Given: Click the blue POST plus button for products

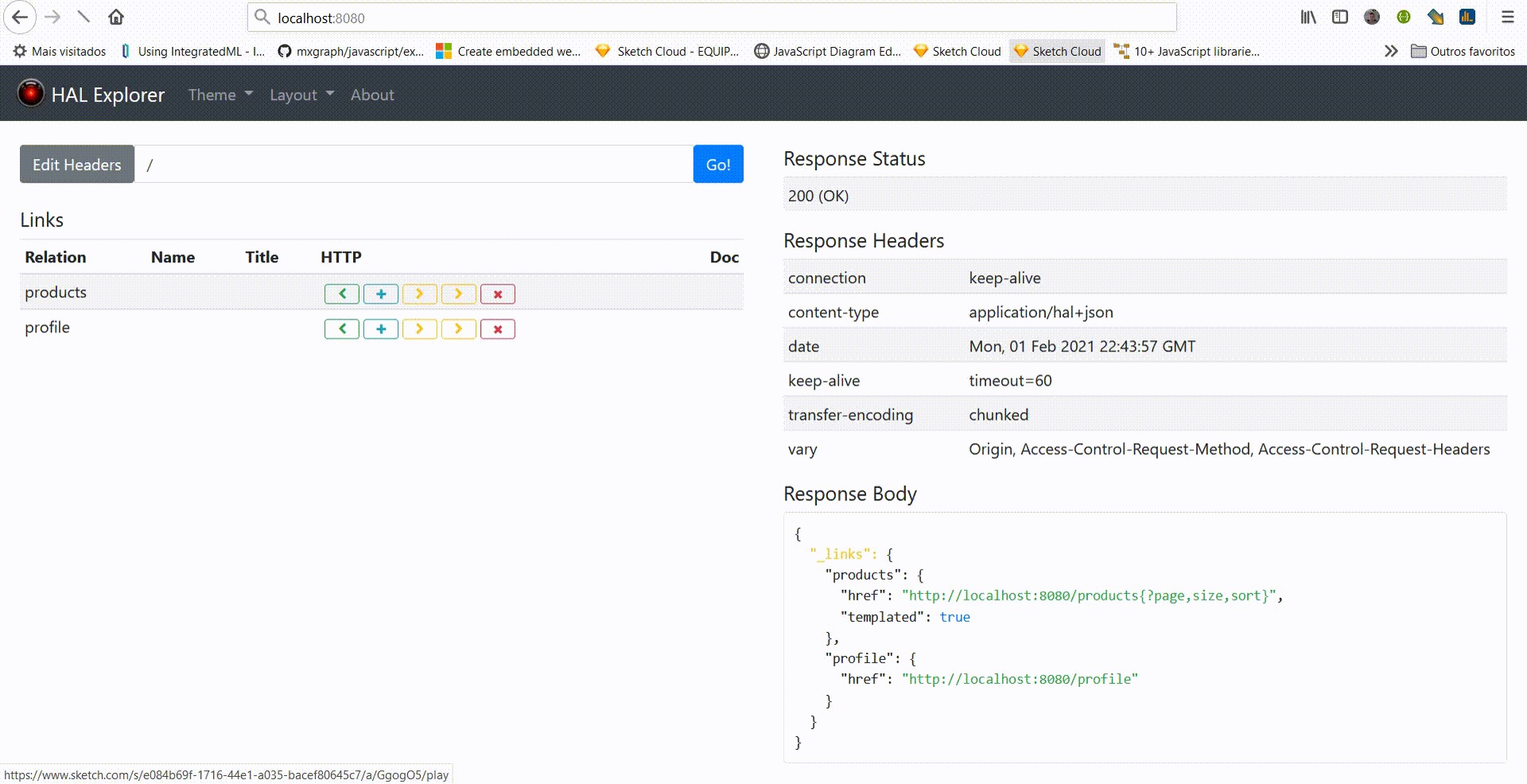Looking at the screenshot, I should tap(381, 294).
